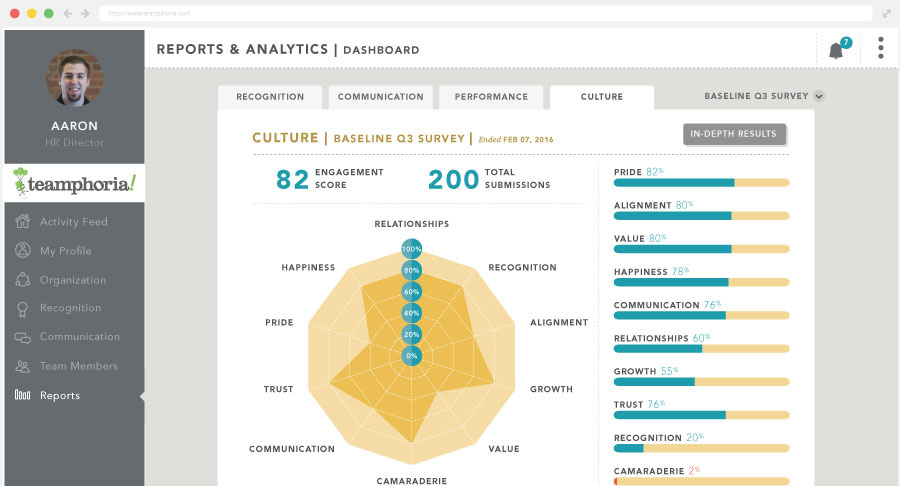Click the Recognition ribbon icon
Viewport: 900px width, 486px height.
pos(22,309)
